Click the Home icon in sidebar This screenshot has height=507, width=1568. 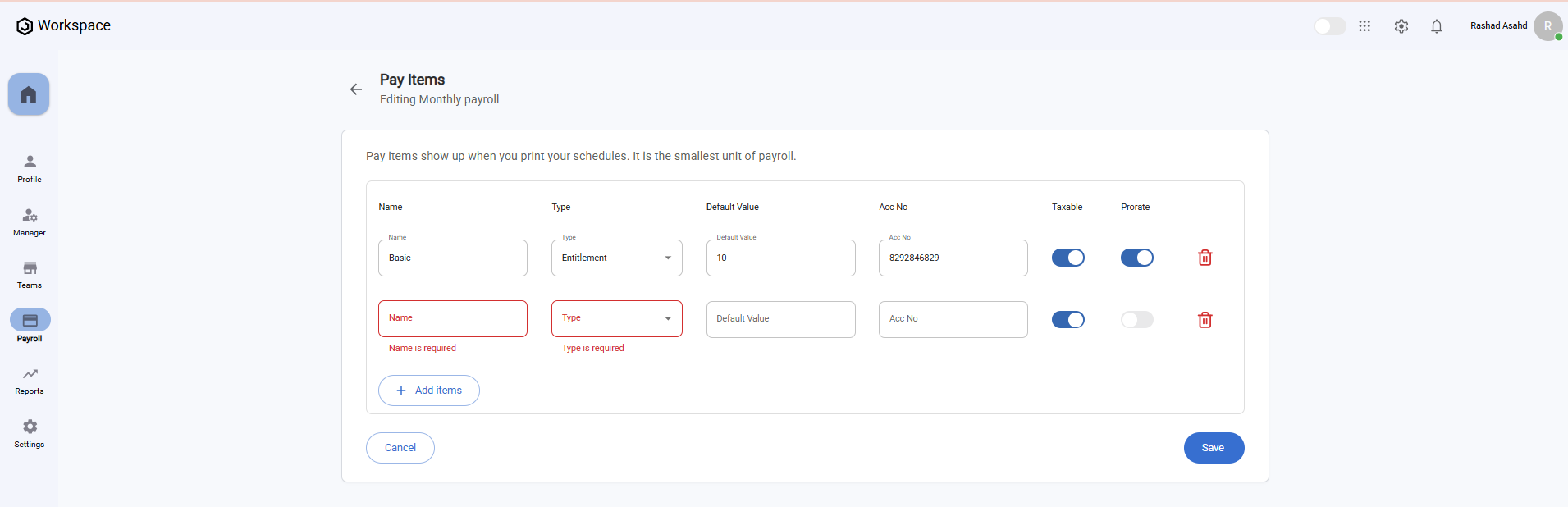(x=29, y=94)
